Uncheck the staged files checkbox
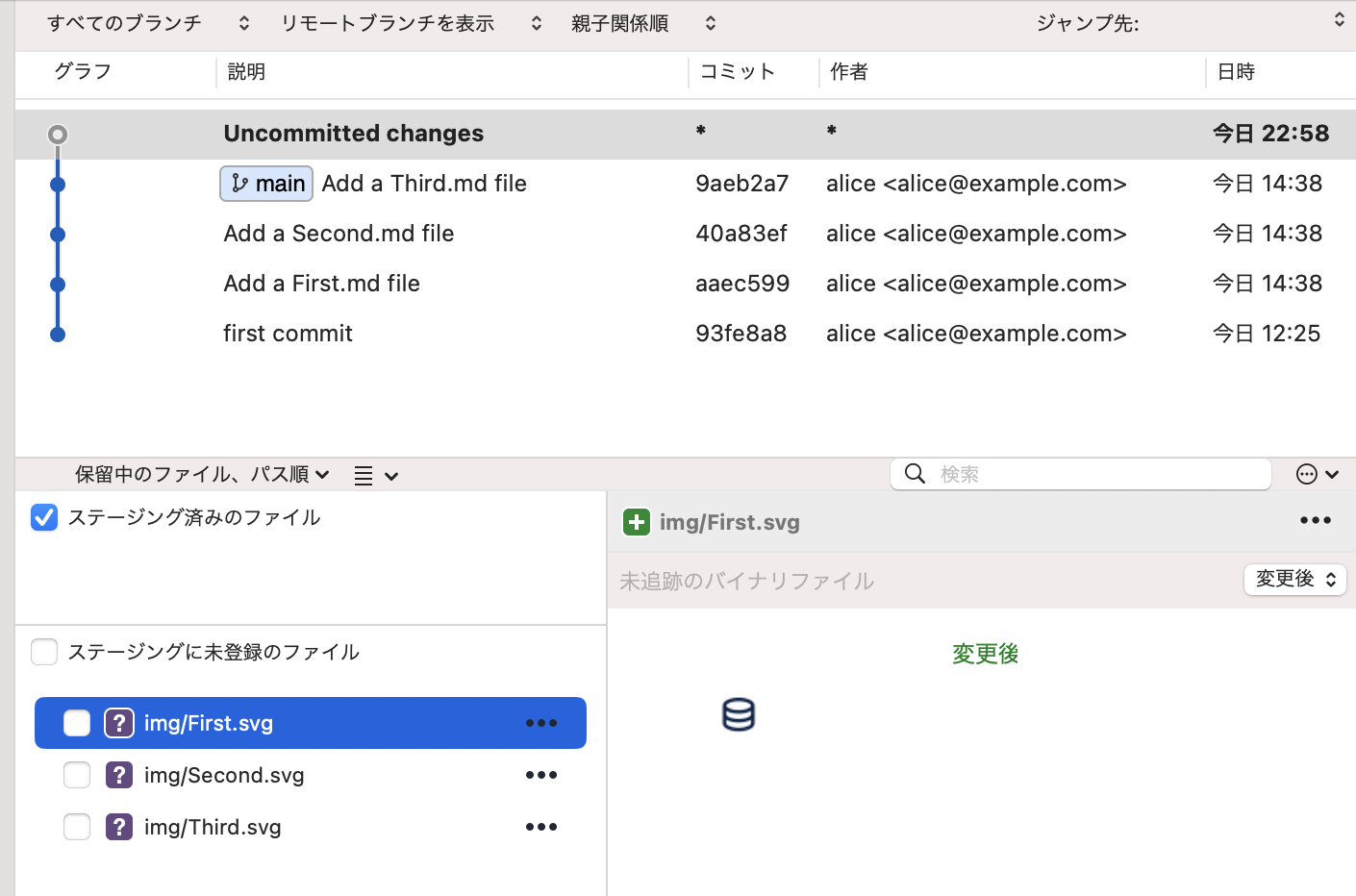Screen dimensions: 1356x896 pyautogui.click(x=44, y=517)
